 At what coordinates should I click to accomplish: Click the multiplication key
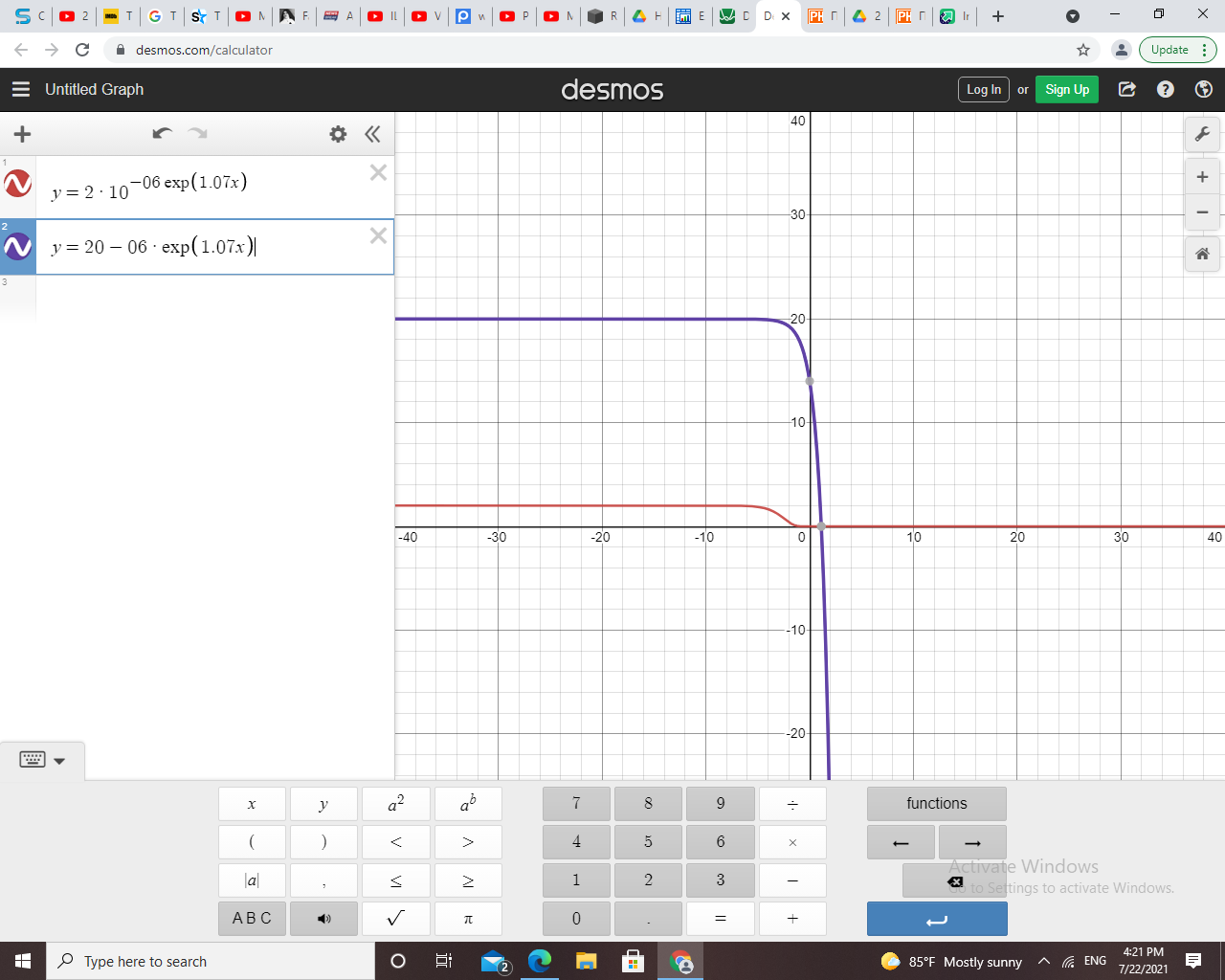coord(792,842)
